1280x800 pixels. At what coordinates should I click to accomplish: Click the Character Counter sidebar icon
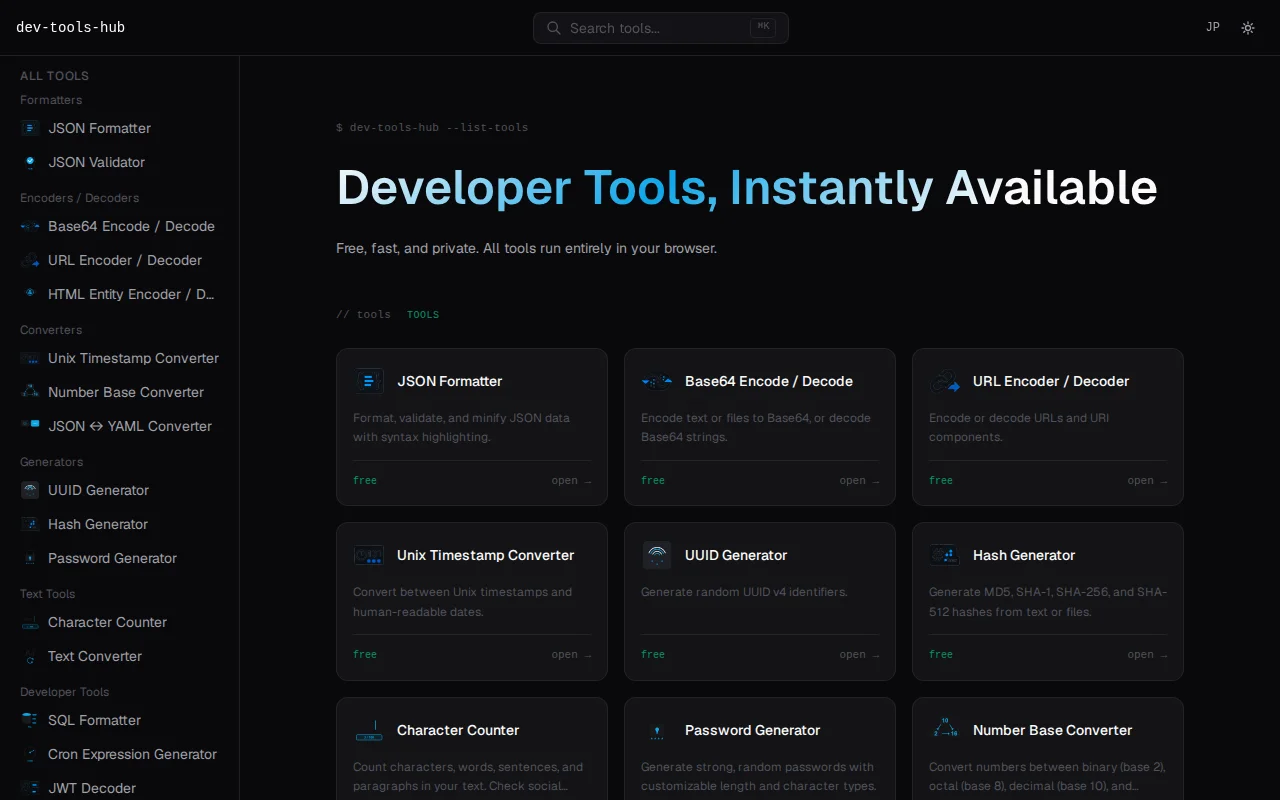[30, 622]
